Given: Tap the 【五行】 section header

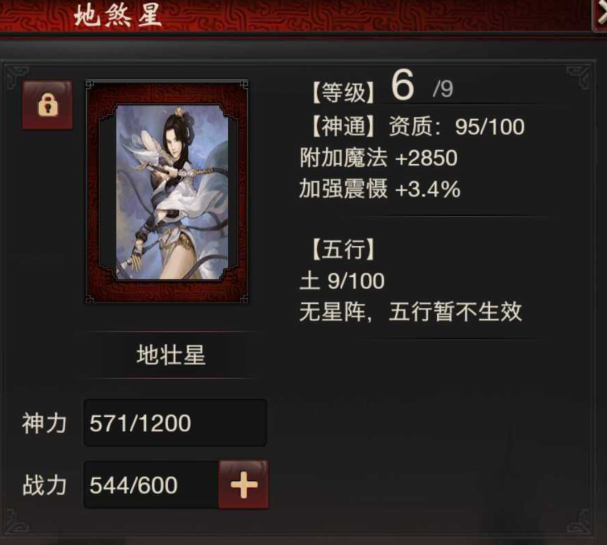Looking at the screenshot, I should coord(343,249).
